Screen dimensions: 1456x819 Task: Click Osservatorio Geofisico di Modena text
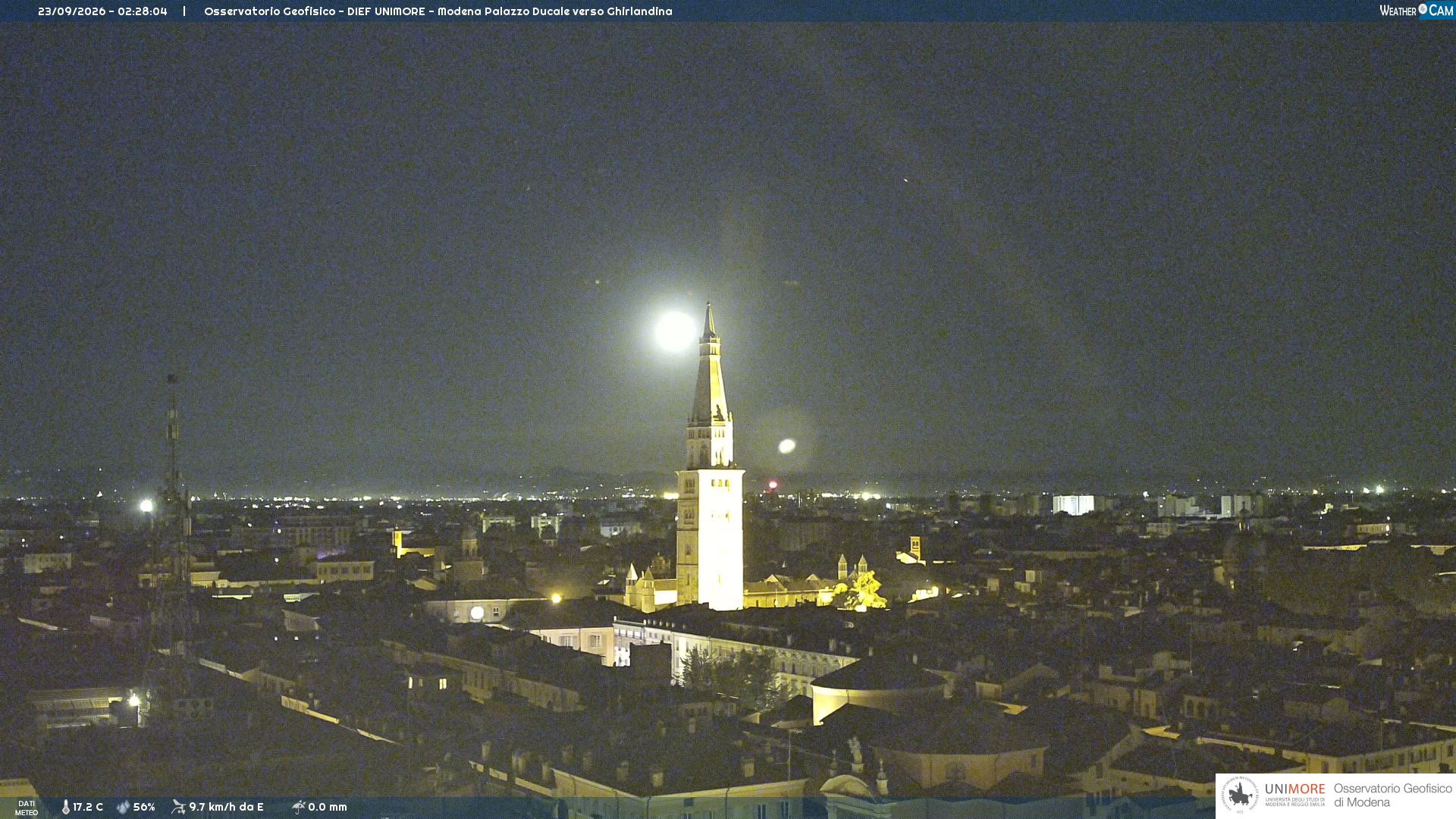pos(1393,795)
